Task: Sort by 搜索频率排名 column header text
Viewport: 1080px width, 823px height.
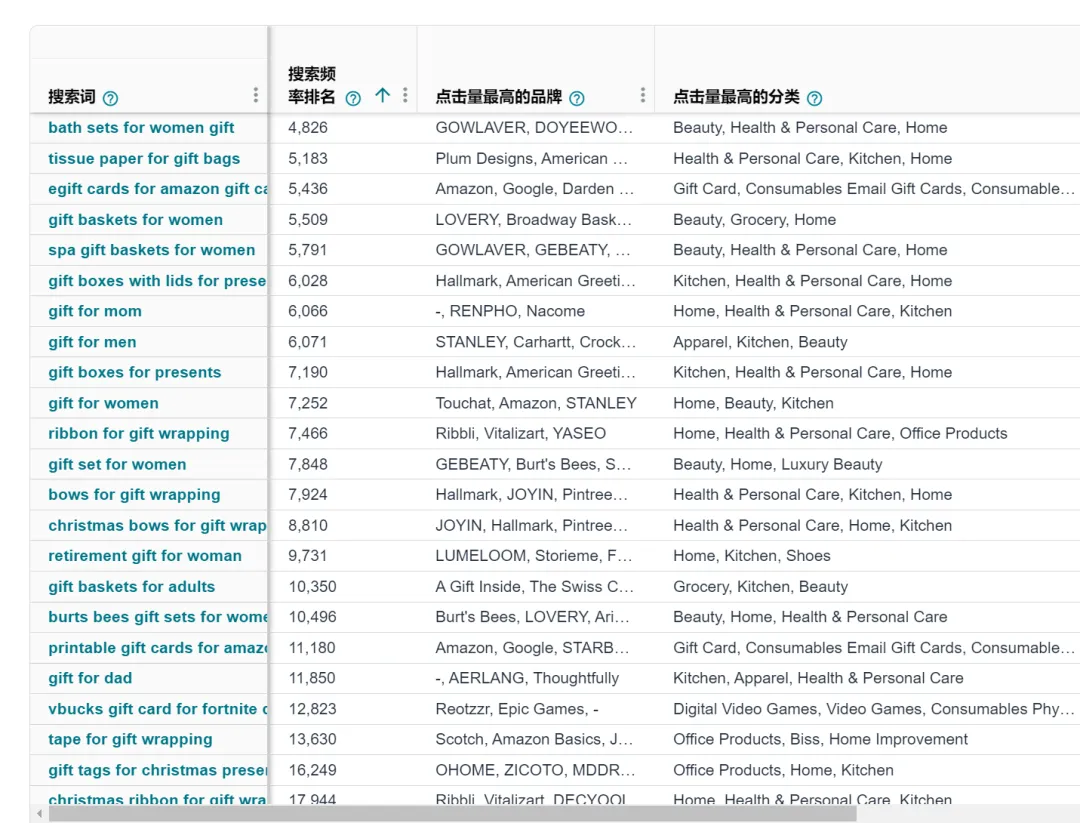Action: (x=312, y=85)
